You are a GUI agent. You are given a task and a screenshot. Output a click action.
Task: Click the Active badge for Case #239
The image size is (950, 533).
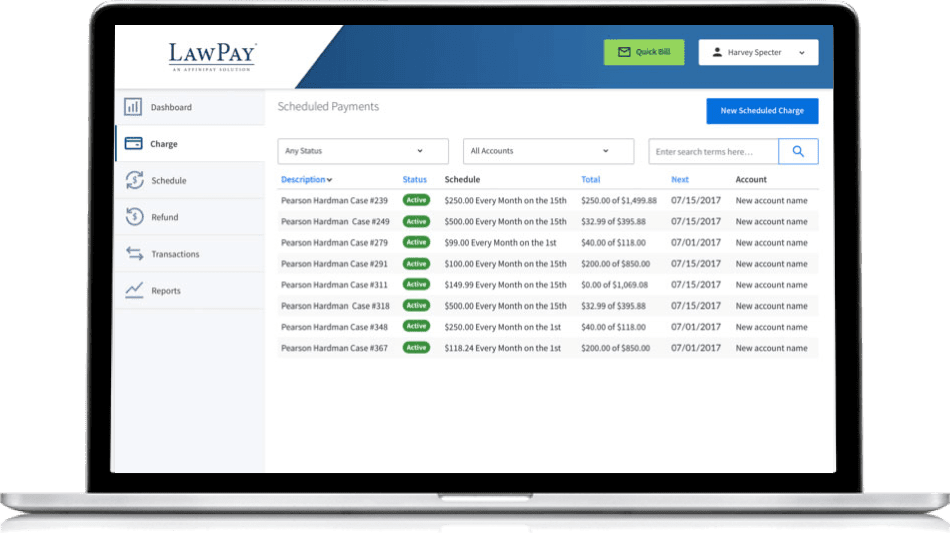[x=416, y=200]
